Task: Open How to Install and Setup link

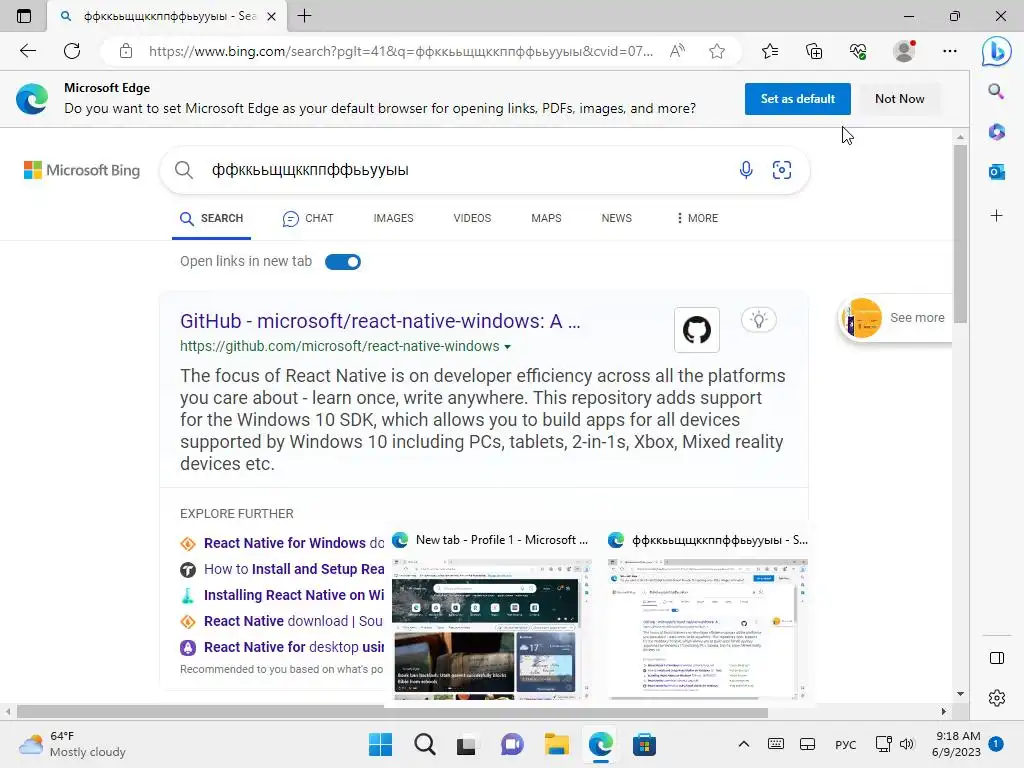Action: (294, 569)
